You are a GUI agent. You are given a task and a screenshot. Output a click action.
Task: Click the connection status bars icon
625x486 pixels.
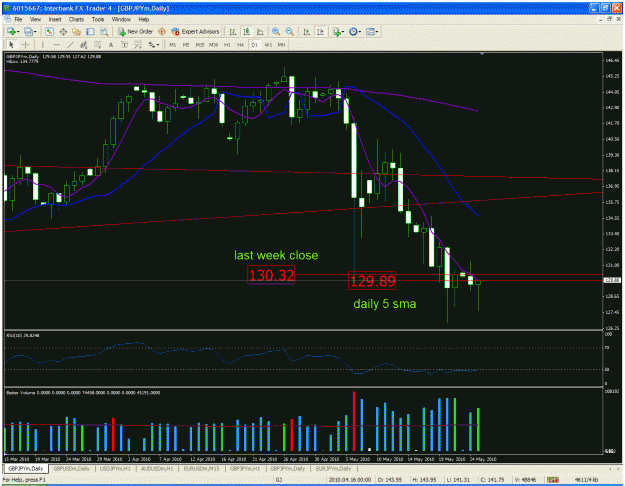pyautogui.click(x=552, y=480)
